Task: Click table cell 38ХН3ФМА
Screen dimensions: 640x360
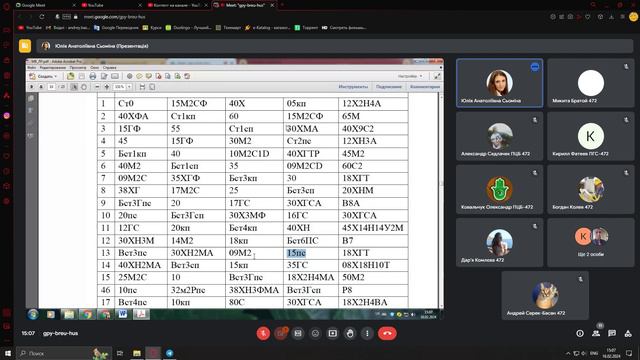Action: 254,290
